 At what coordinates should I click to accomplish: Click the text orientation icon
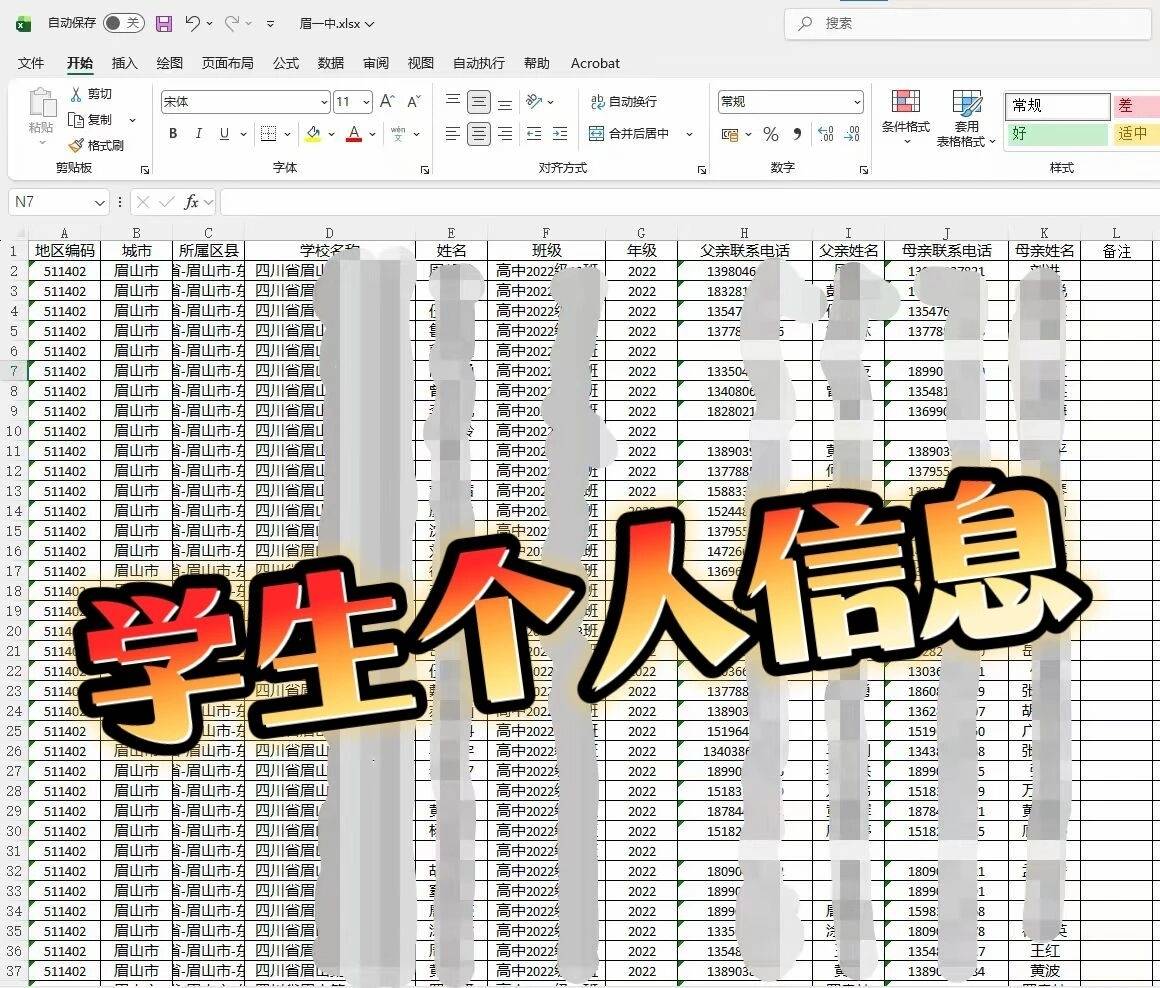(533, 101)
